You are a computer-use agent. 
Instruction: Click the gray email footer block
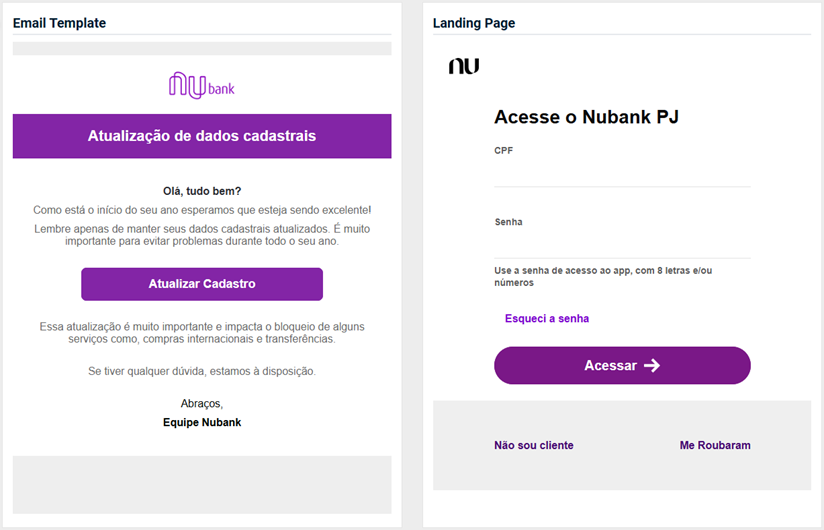(202, 485)
